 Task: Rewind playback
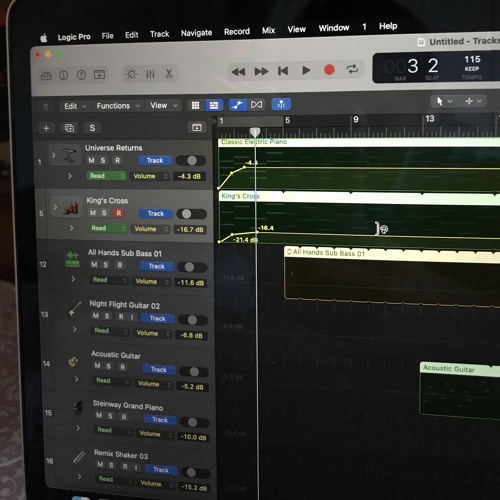(238, 72)
